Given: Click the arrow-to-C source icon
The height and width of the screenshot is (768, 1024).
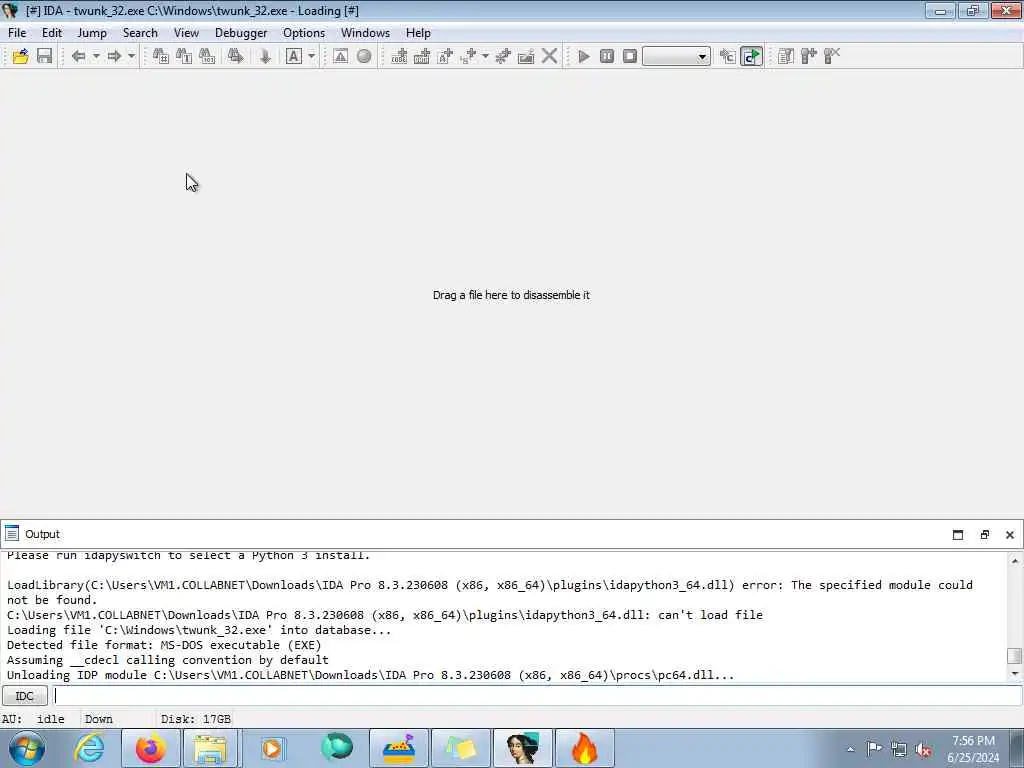Looking at the screenshot, I should click(727, 56).
